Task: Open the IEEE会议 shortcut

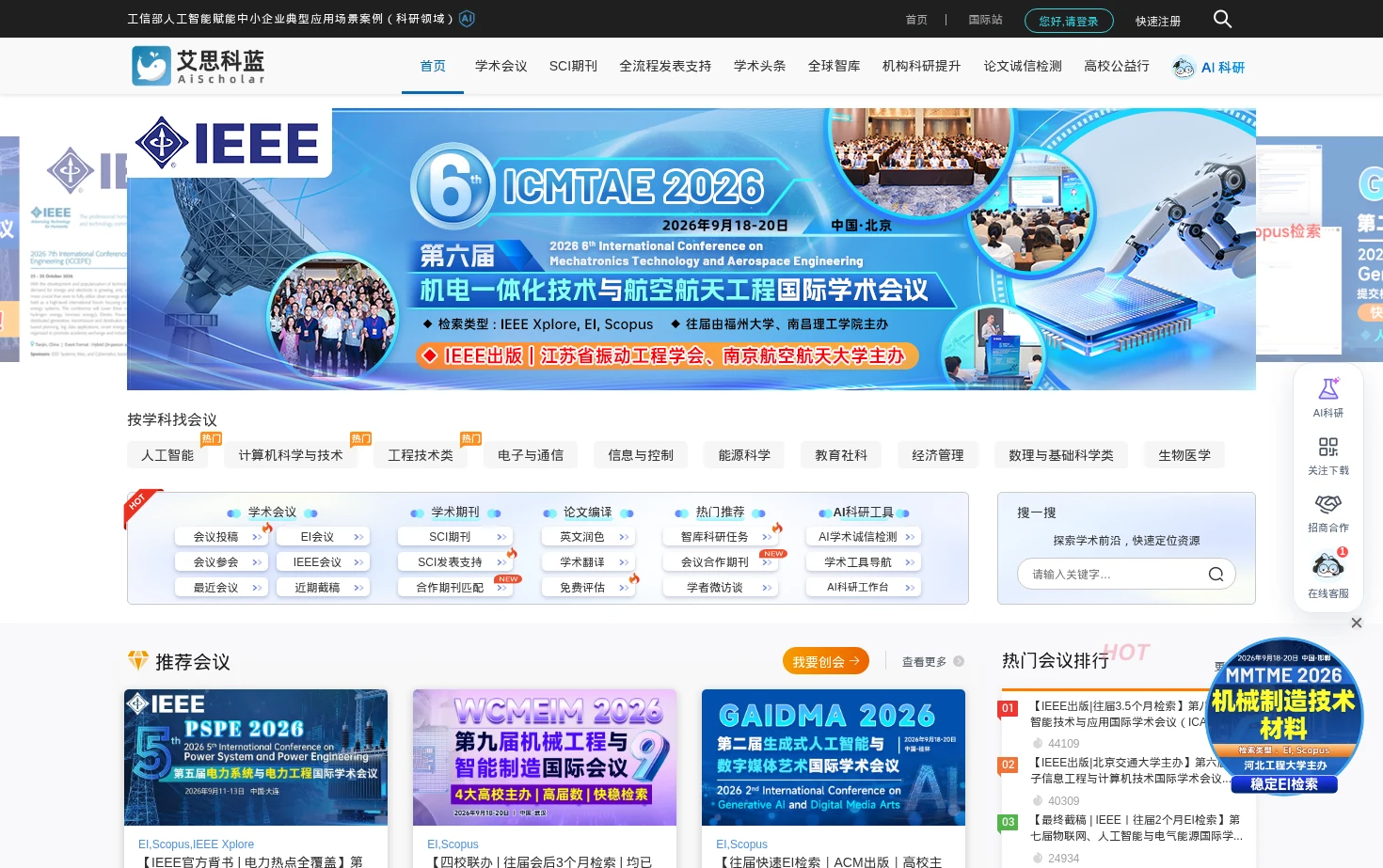Action: point(324,562)
